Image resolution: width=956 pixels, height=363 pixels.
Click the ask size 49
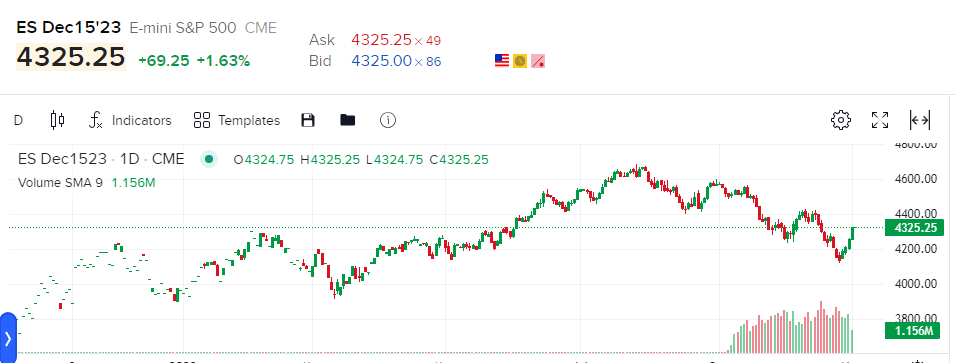(433, 41)
